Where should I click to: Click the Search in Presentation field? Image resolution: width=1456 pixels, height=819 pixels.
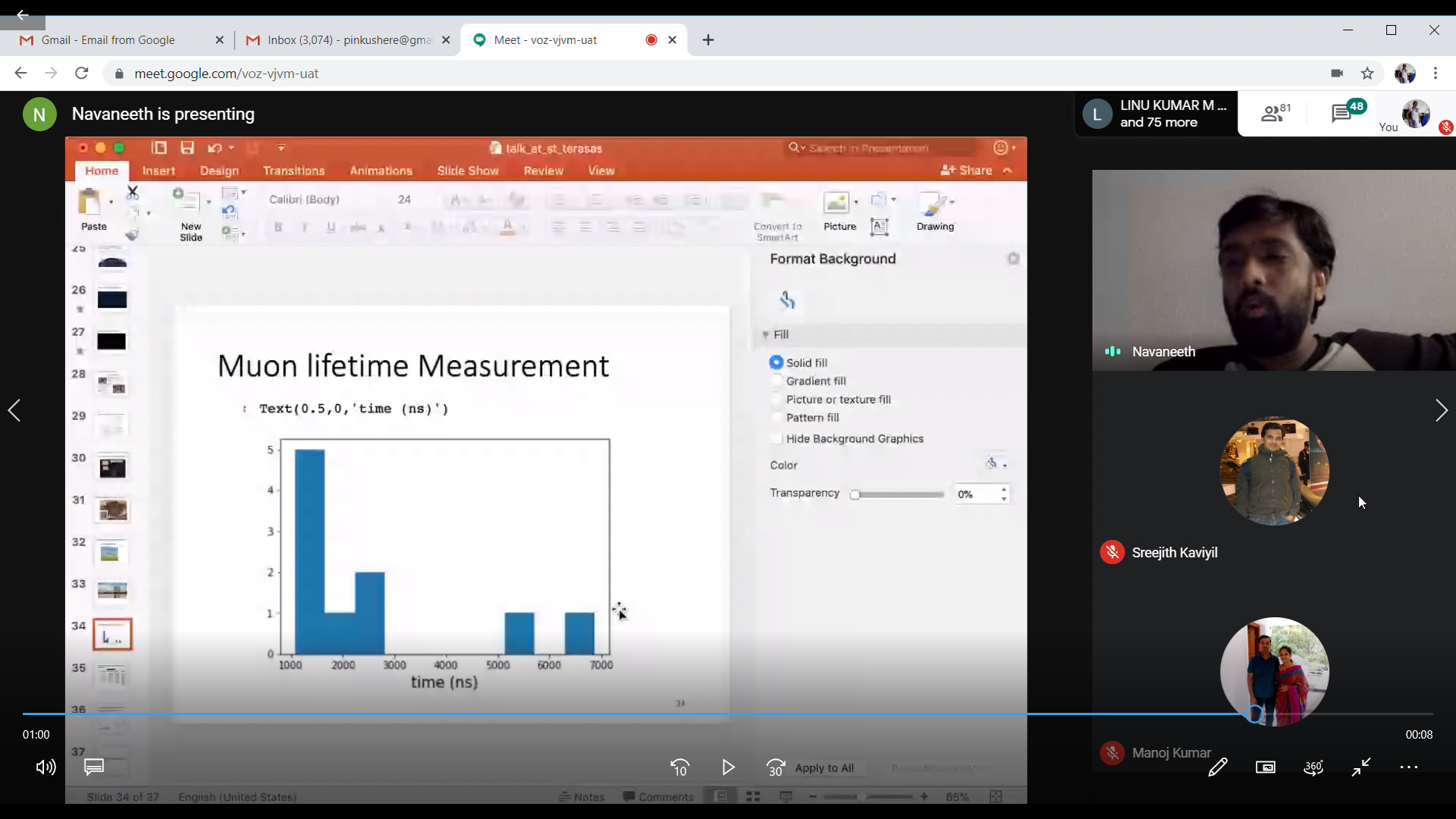point(880,148)
